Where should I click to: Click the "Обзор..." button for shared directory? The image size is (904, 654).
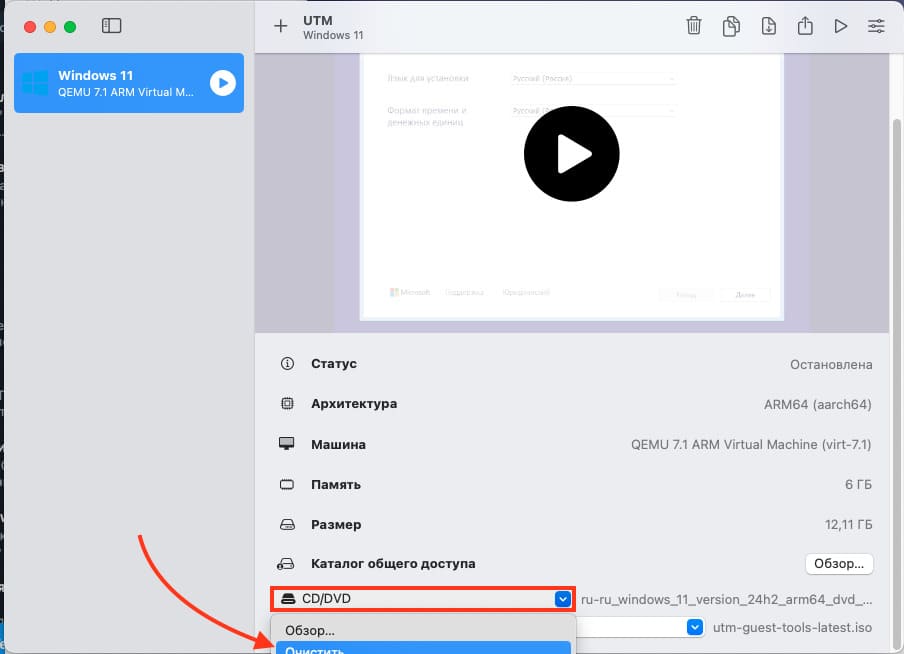click(x=839, y=564)
